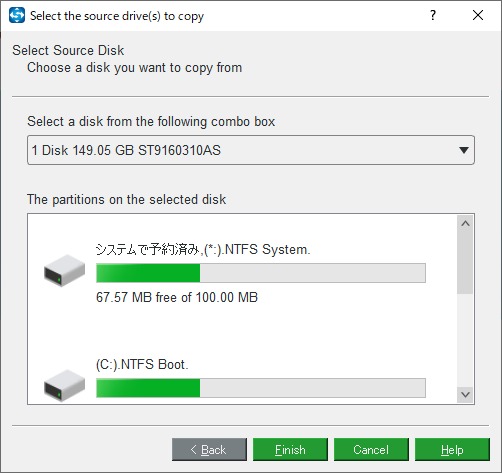
Task: Click the MiniTool app icon in title bar
Action: click(17, 15)
